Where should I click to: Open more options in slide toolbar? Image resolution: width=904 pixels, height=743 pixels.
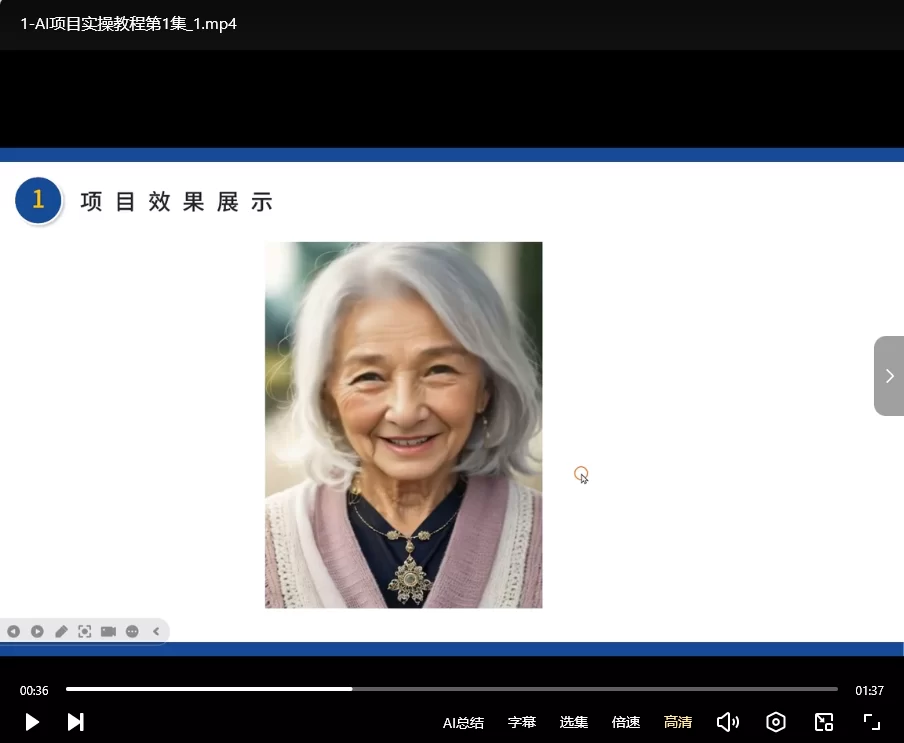coord(132,631)
